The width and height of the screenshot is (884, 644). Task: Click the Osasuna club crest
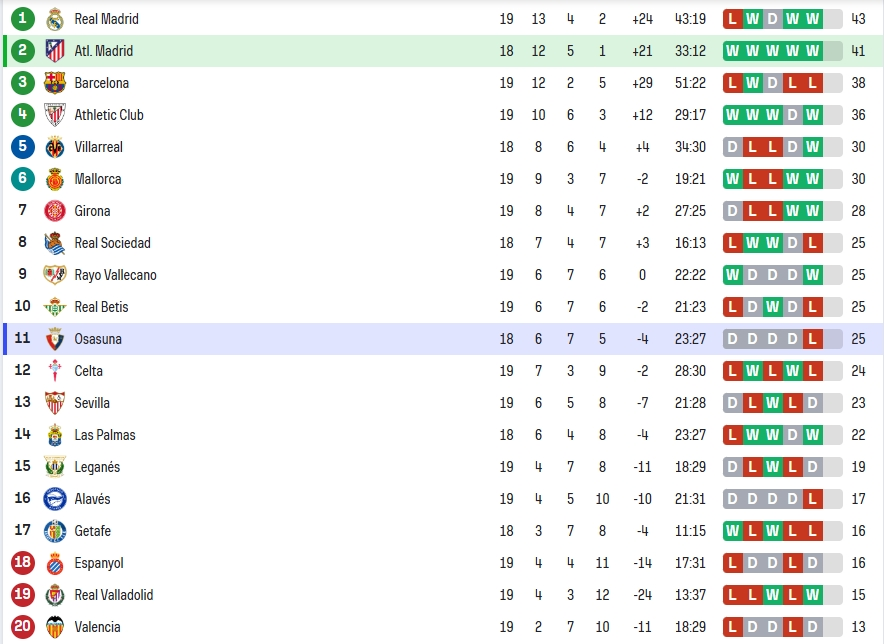coord(55,339)
